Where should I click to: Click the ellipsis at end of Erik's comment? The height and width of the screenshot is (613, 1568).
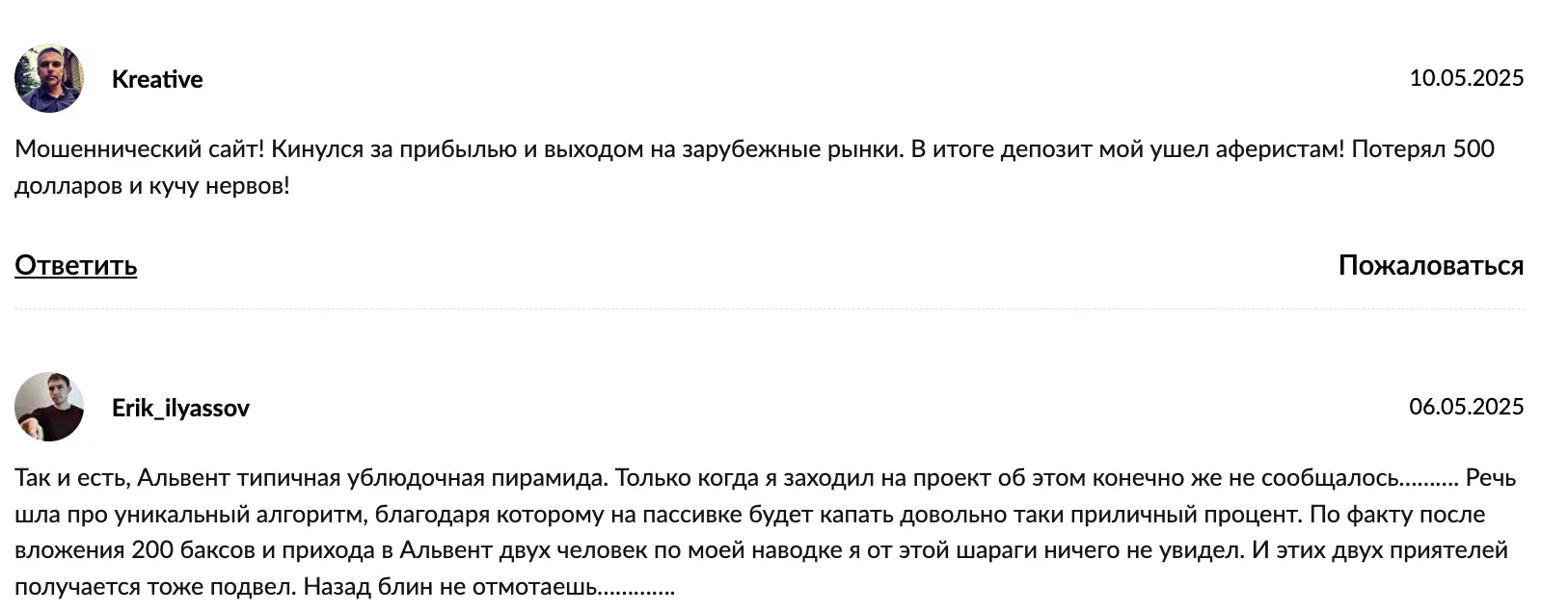pyautogui.click(x=642, y=588)
